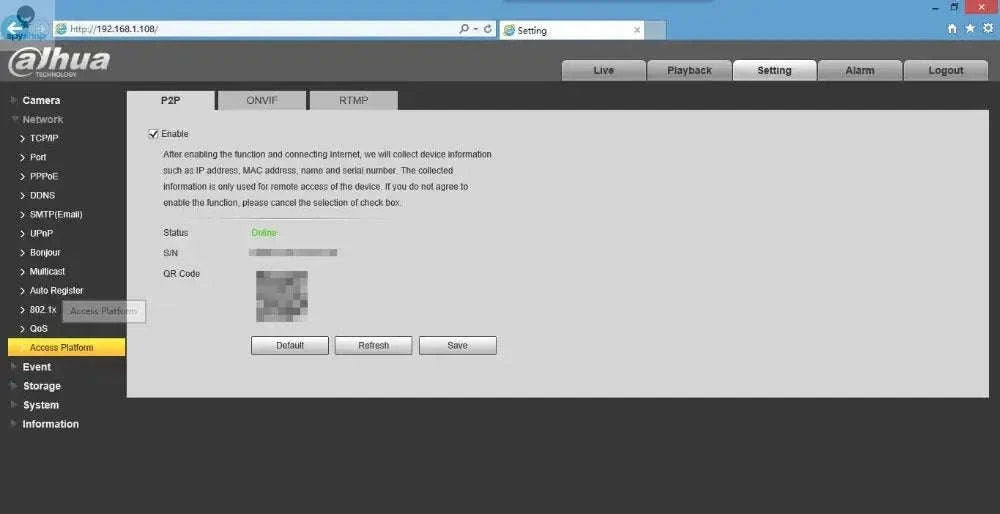
Task: Click the Dahua logo
Action: pyautogui.click(x=58, y=62)
